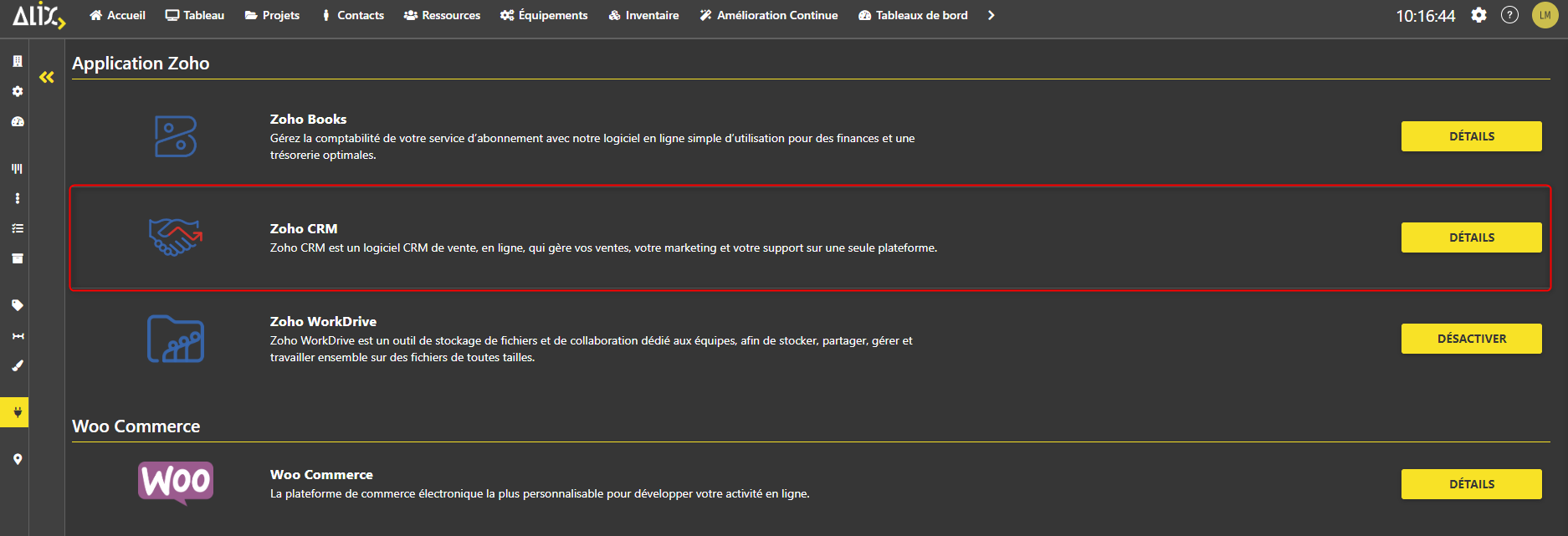Open Détails for Woo Commerce
The width and height of the screenshot is (1568, 536).
[x=1471, y=484]
